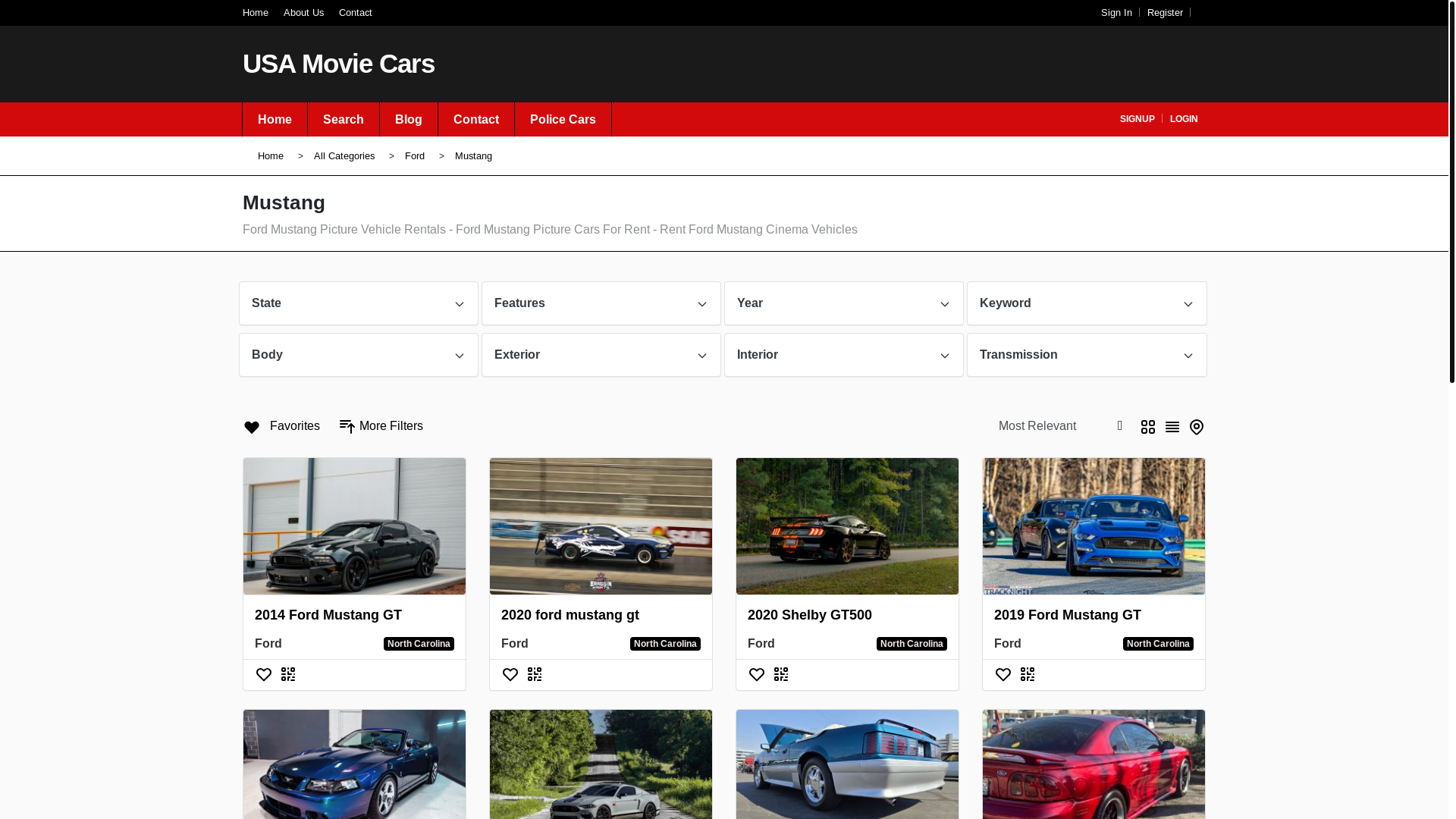Click North Carolina tag on 2020 ford mustang gt
This screenshot has width=1456, height=819.
tap(665, 644)
